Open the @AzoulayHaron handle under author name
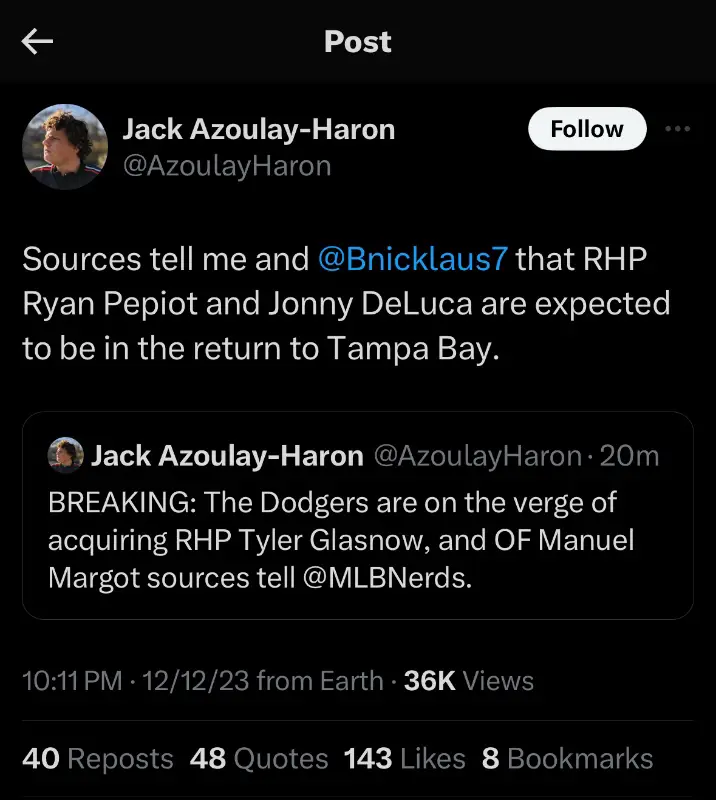 (226, 165)
